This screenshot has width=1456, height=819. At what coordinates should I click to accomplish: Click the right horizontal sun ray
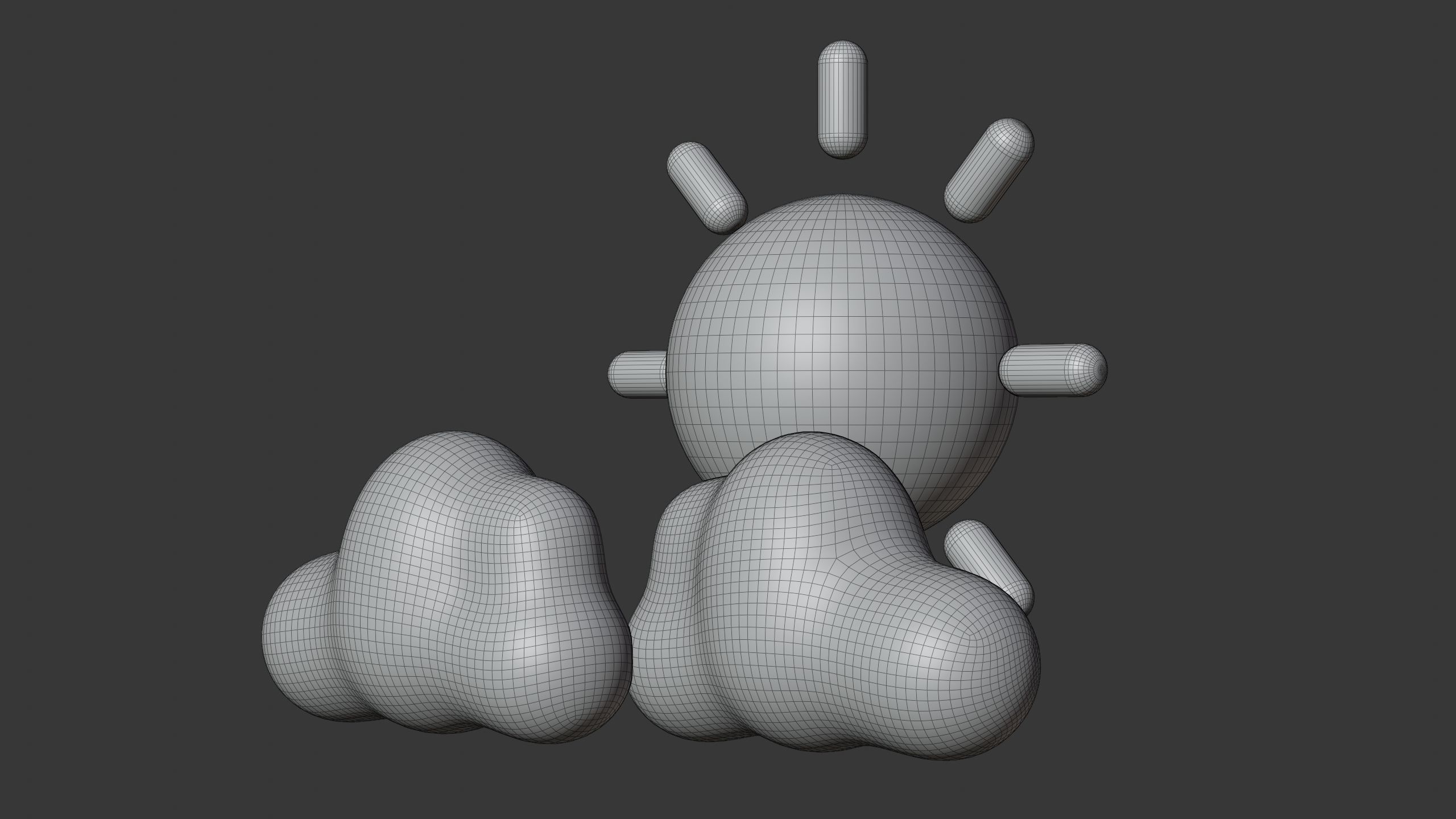1052,370
